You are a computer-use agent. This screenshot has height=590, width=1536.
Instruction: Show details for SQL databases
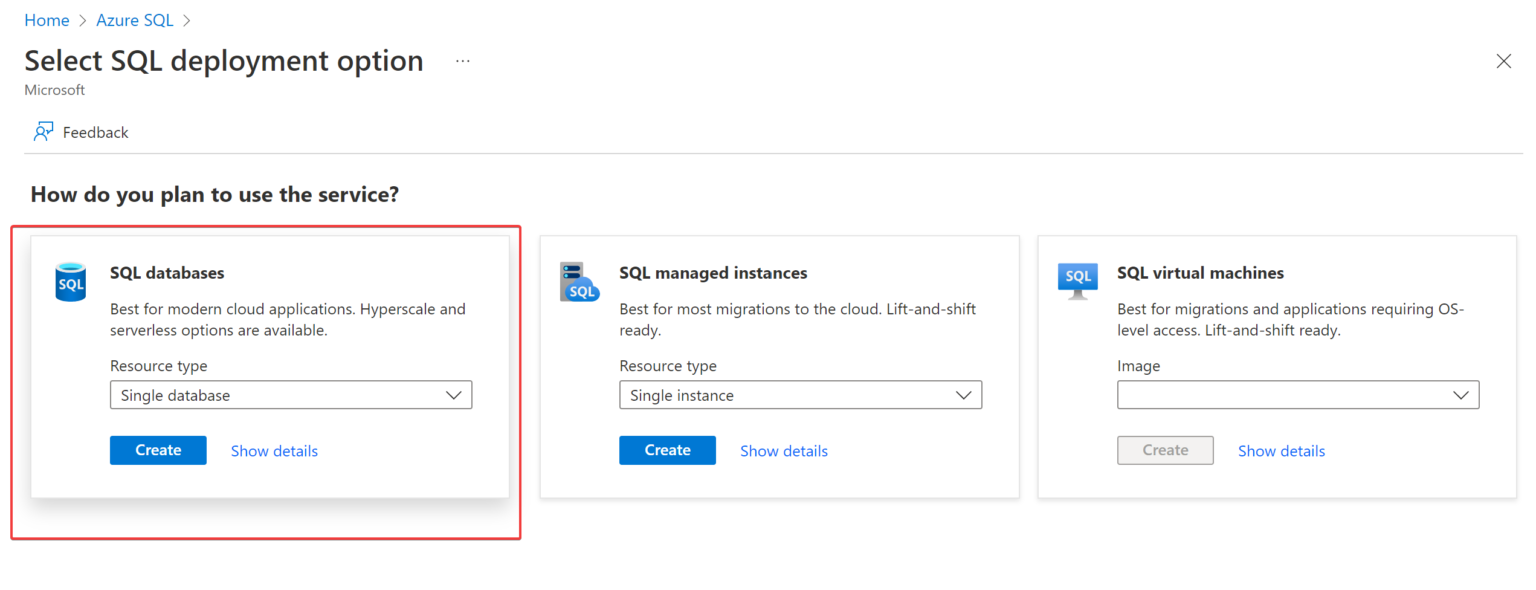(273, 450)
